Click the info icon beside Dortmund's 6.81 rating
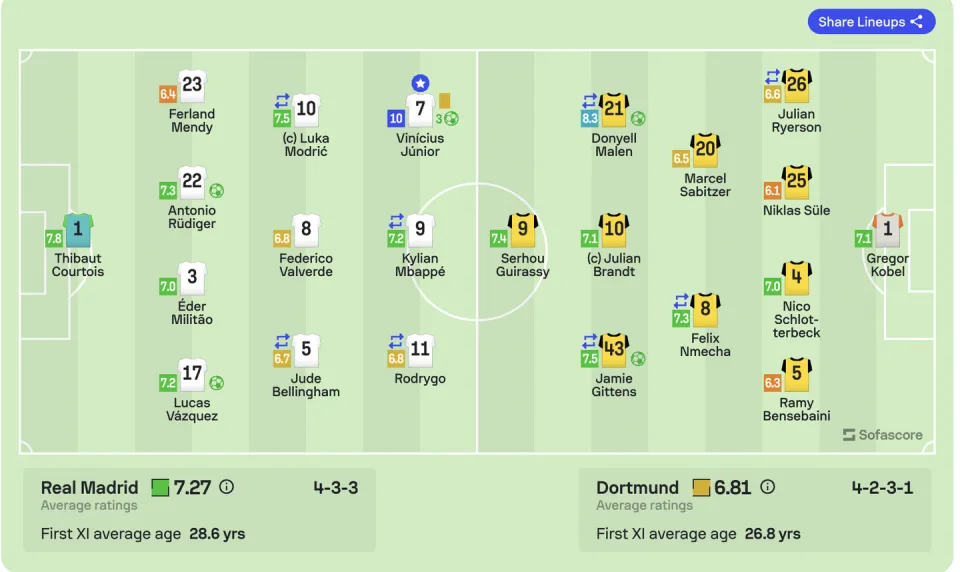This screenshot has height=572, width=960. [767, 487]
